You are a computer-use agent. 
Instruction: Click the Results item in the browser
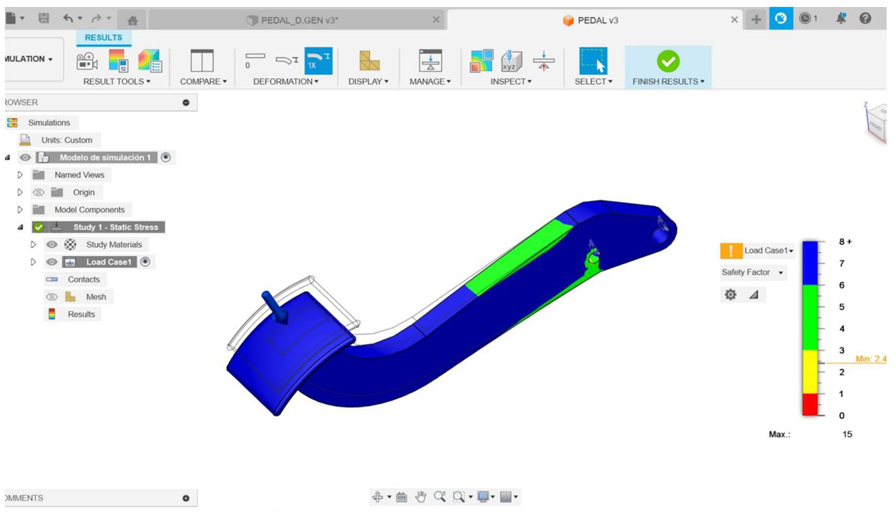[x=81, y=314]
